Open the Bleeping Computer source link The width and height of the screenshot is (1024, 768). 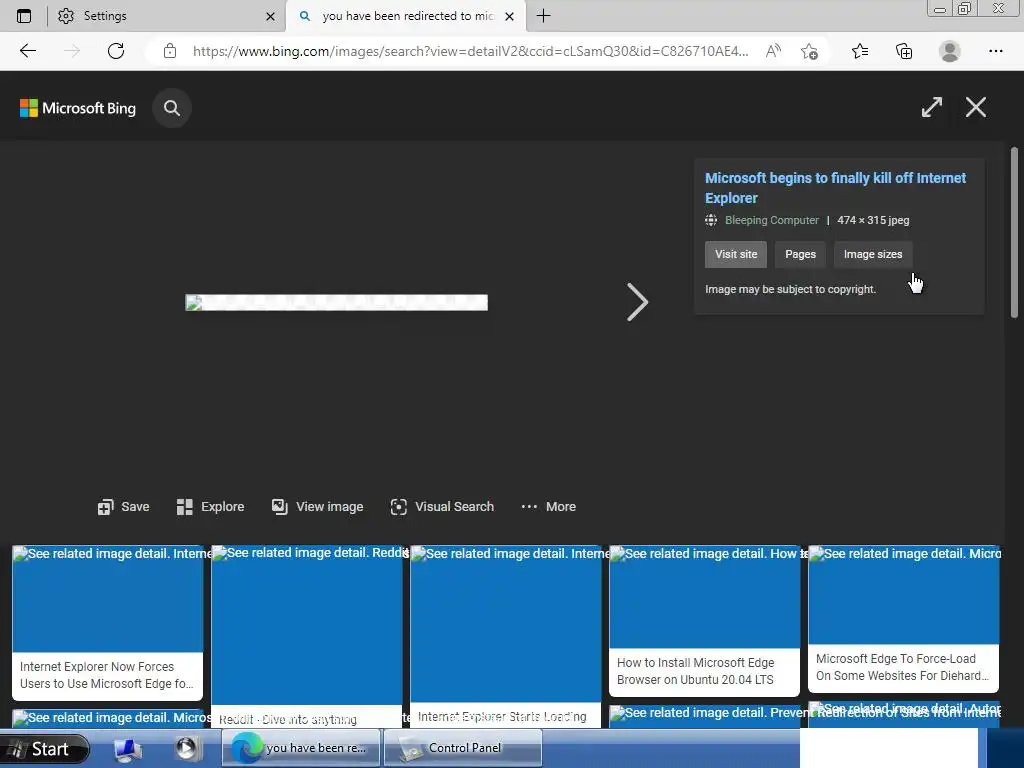click(x=771, y=220)
